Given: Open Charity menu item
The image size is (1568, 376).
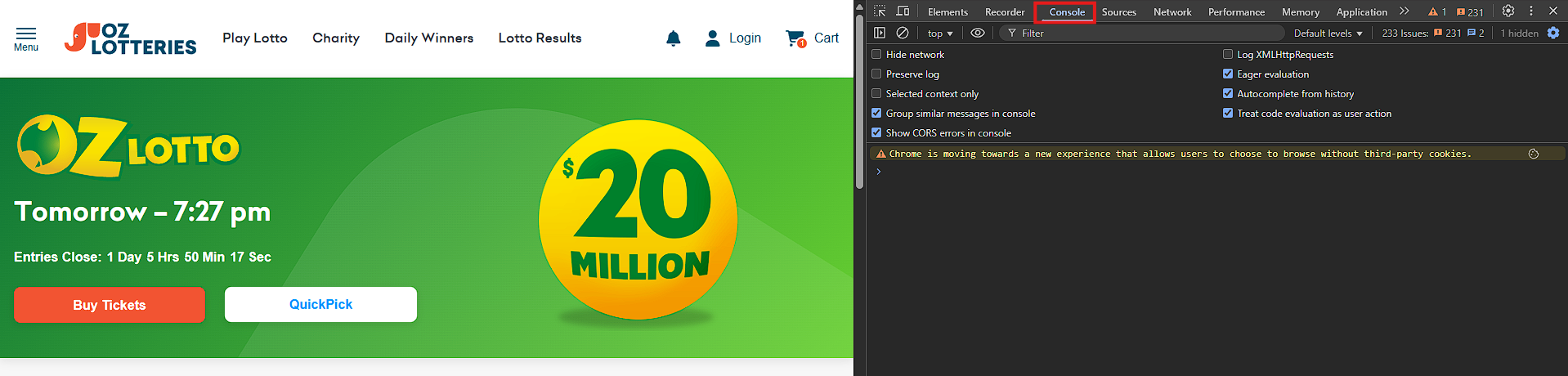Looking at the screenshot, I should (336, 38).
